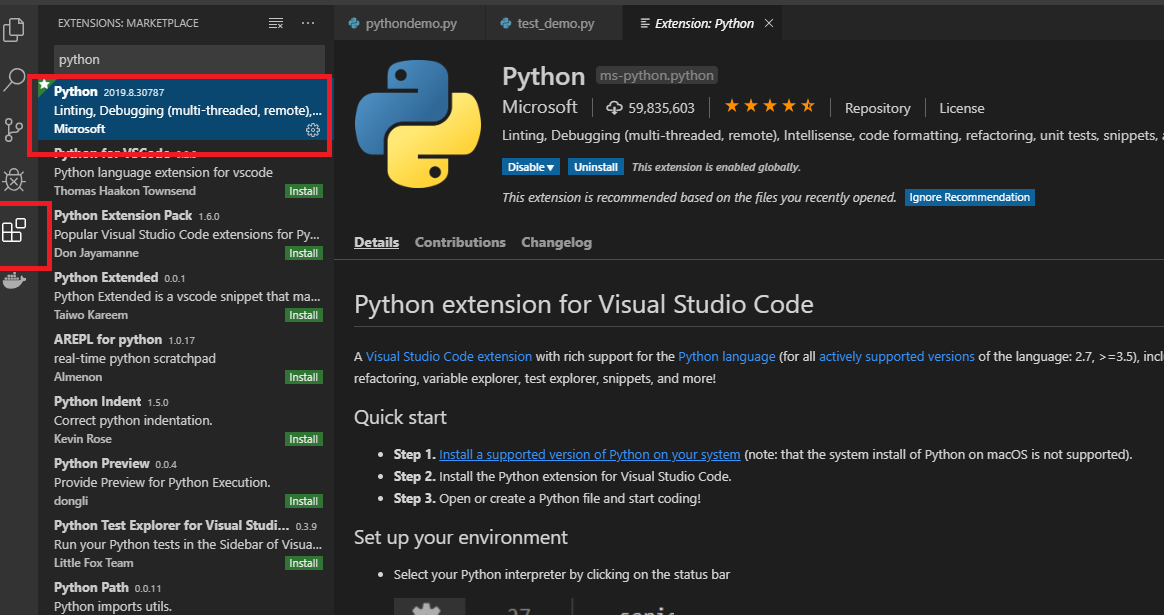This screenshot has width=1164, height=615.
Task: Click the Uninstall button
Action: (x=595, y=166)
